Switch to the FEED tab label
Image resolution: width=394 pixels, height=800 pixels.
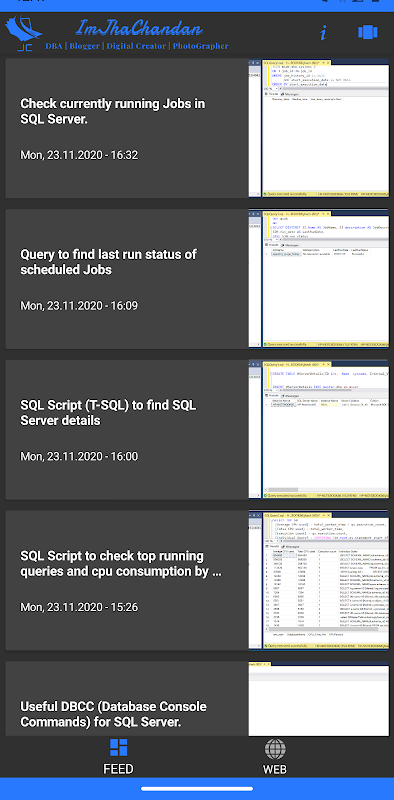(118, 769)
